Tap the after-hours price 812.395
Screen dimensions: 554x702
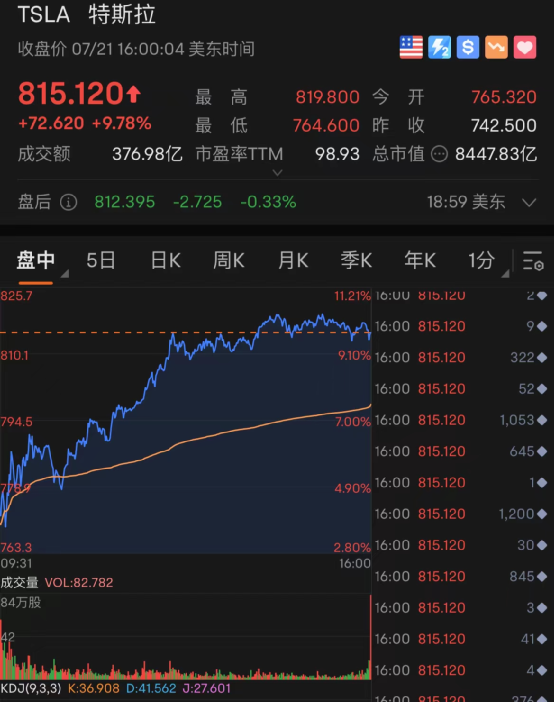click(x=125, y=202)
